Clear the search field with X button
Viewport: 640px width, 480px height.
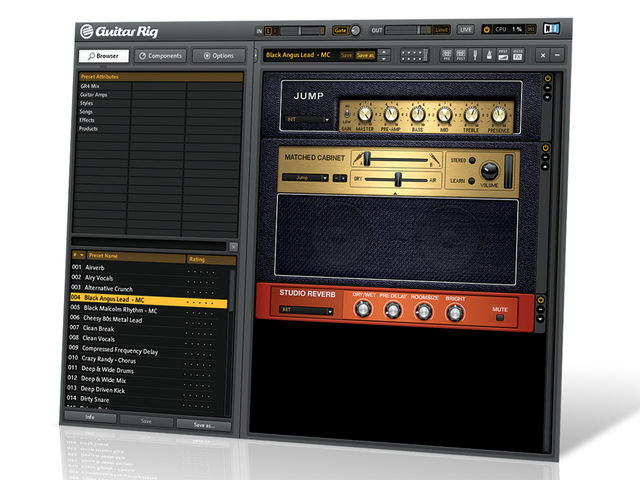coord(233,247)
